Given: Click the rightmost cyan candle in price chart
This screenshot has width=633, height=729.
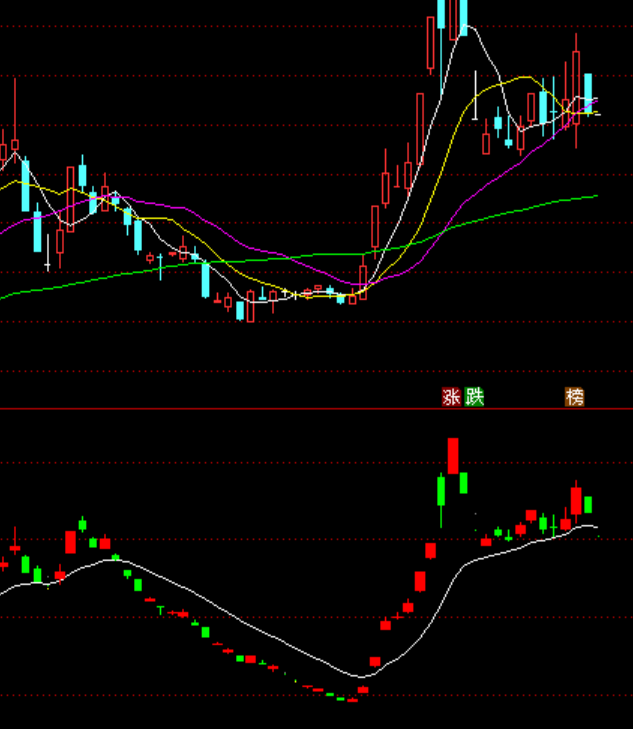Looking at the screenshot, I should coord(589,90).
